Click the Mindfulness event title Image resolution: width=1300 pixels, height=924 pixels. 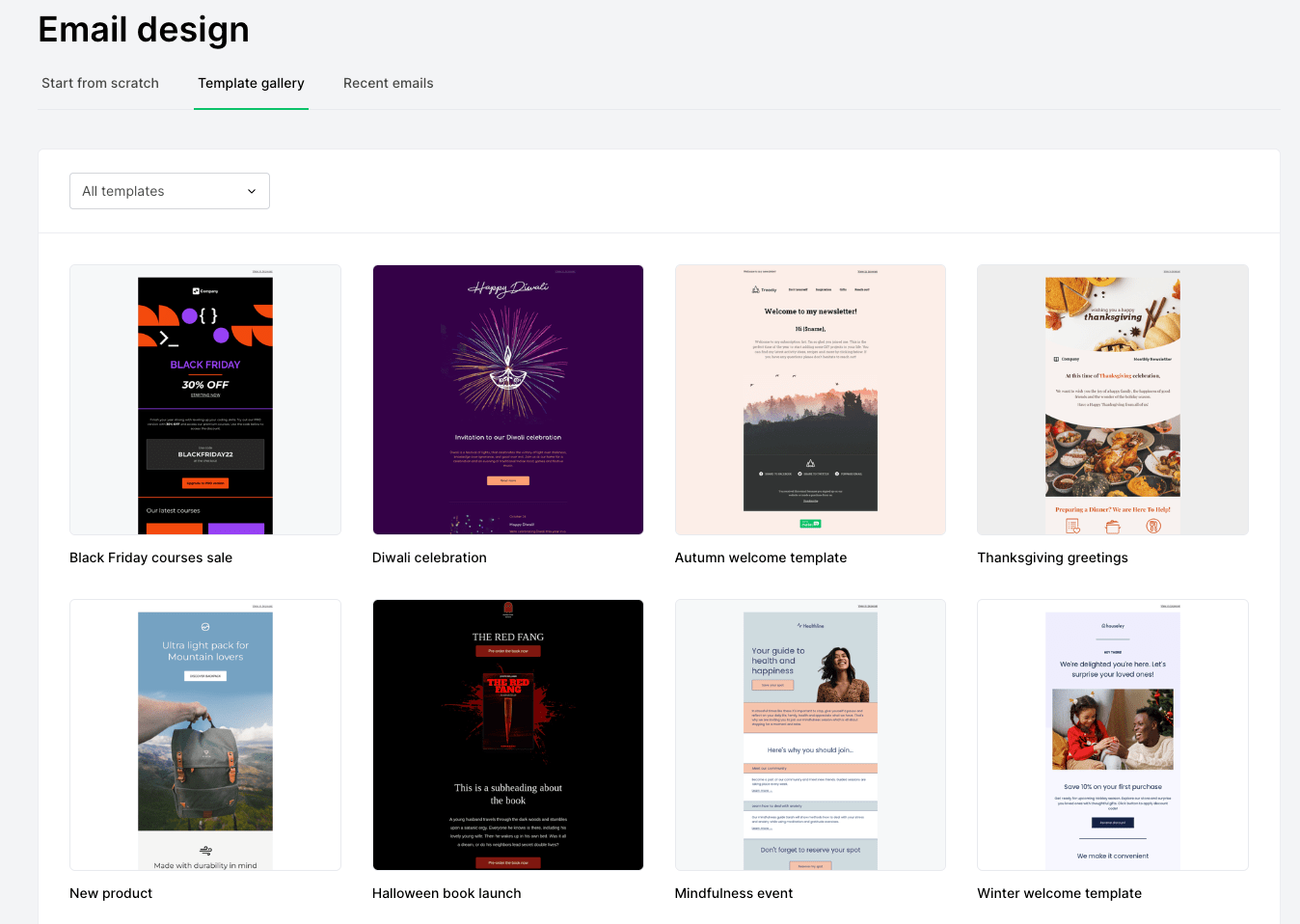pos(734,893)
